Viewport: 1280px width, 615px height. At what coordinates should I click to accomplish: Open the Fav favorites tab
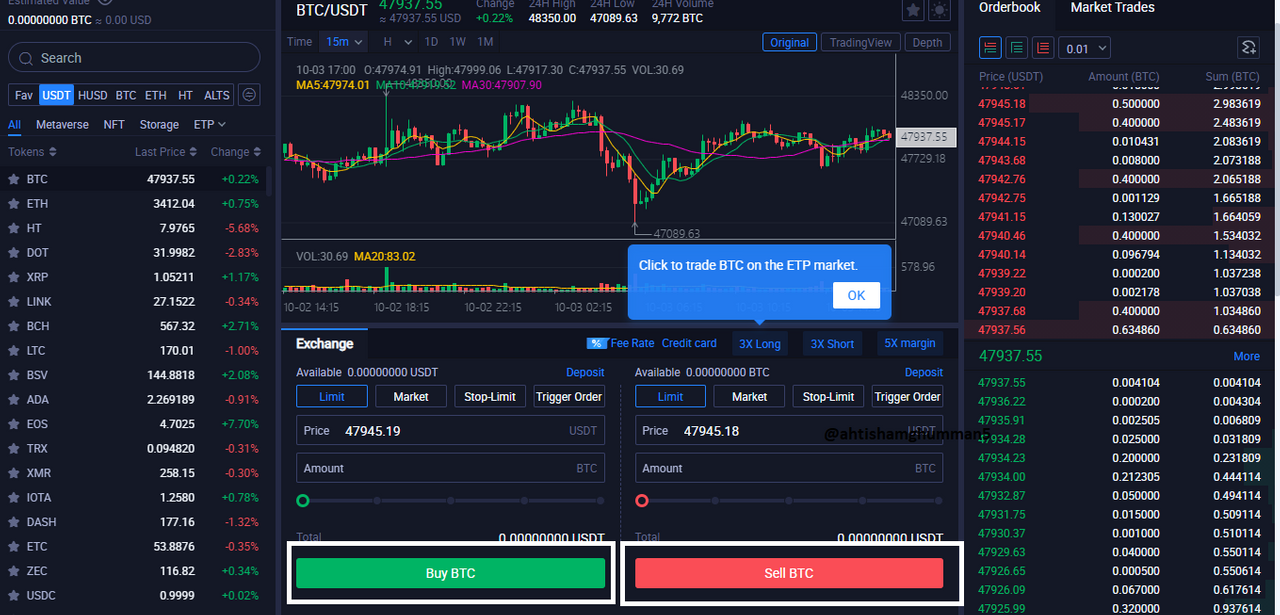point(24,95)
